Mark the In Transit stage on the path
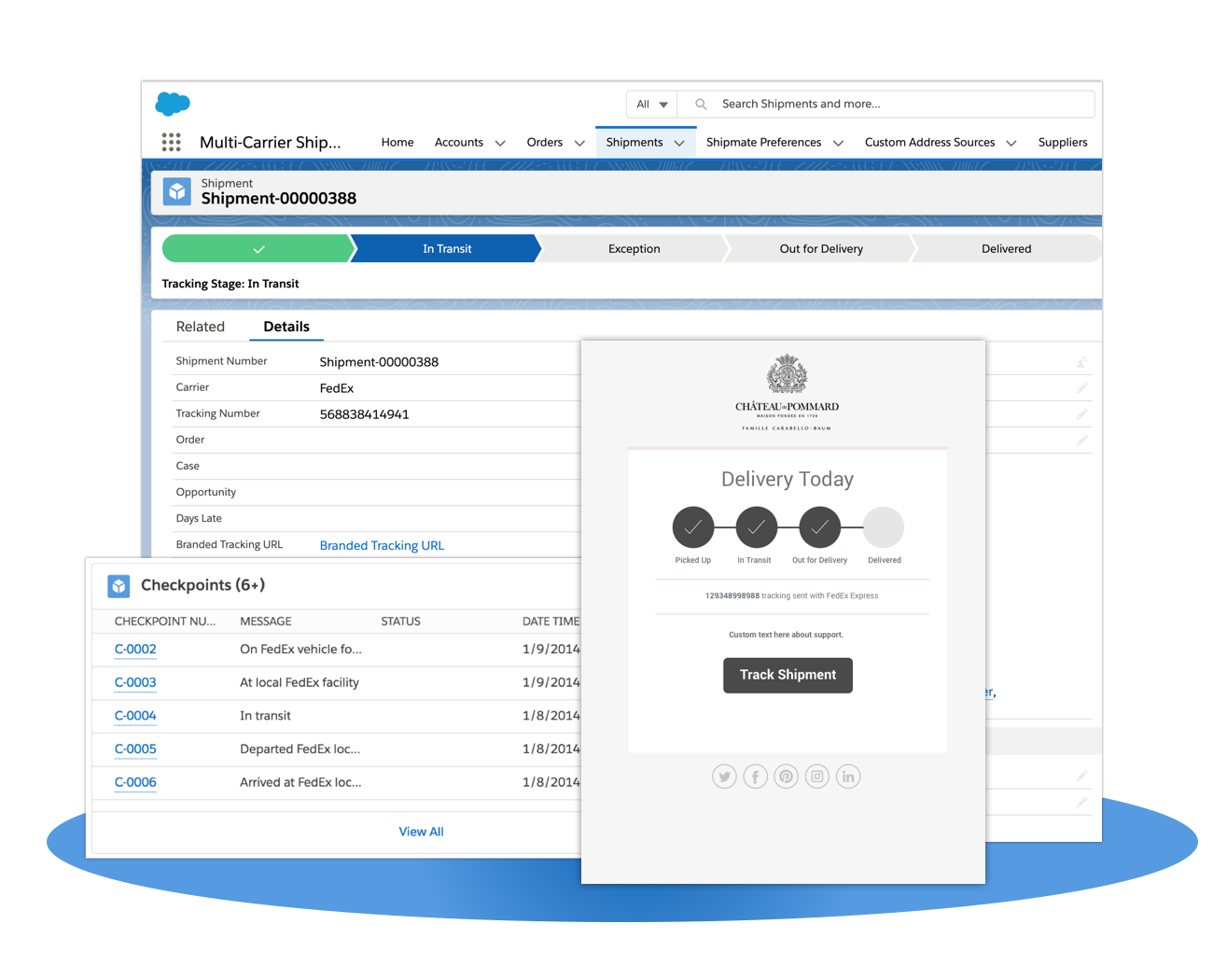Viewport: 1213px width, 980px height. [446, 248]
